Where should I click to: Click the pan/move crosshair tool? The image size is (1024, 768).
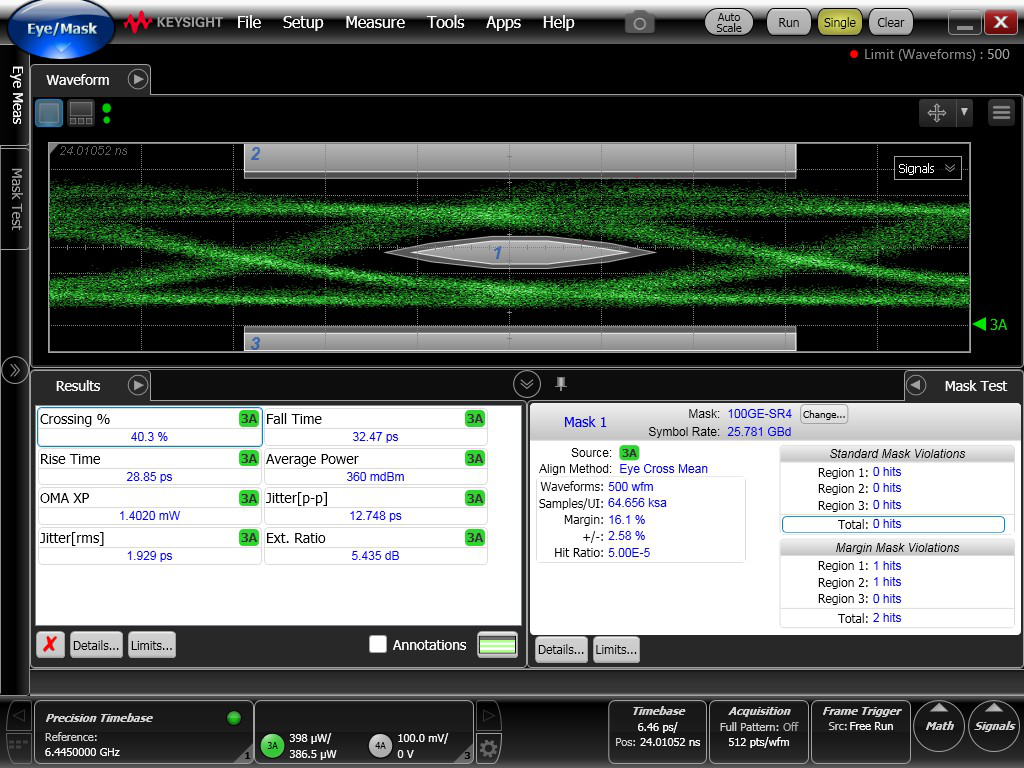tap(937, 113)
